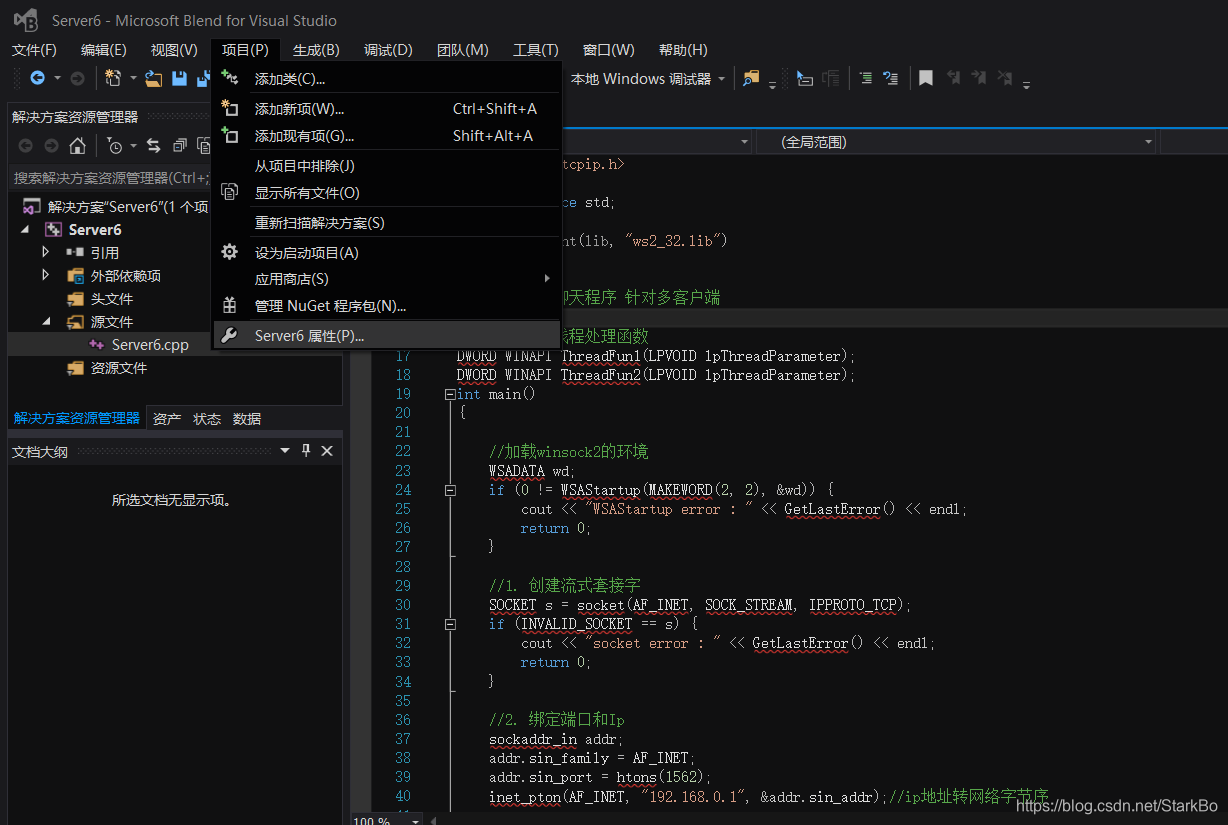This screenshot has width=1228, height=825.
Task: Open the 文档大纲 panel options dropdown arrow
Action: tap(285, 451)
